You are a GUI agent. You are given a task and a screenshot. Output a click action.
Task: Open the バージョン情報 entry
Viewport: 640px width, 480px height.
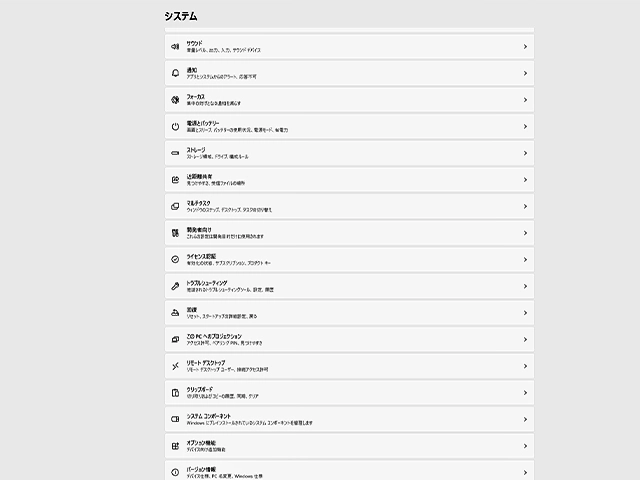point(349,471)
